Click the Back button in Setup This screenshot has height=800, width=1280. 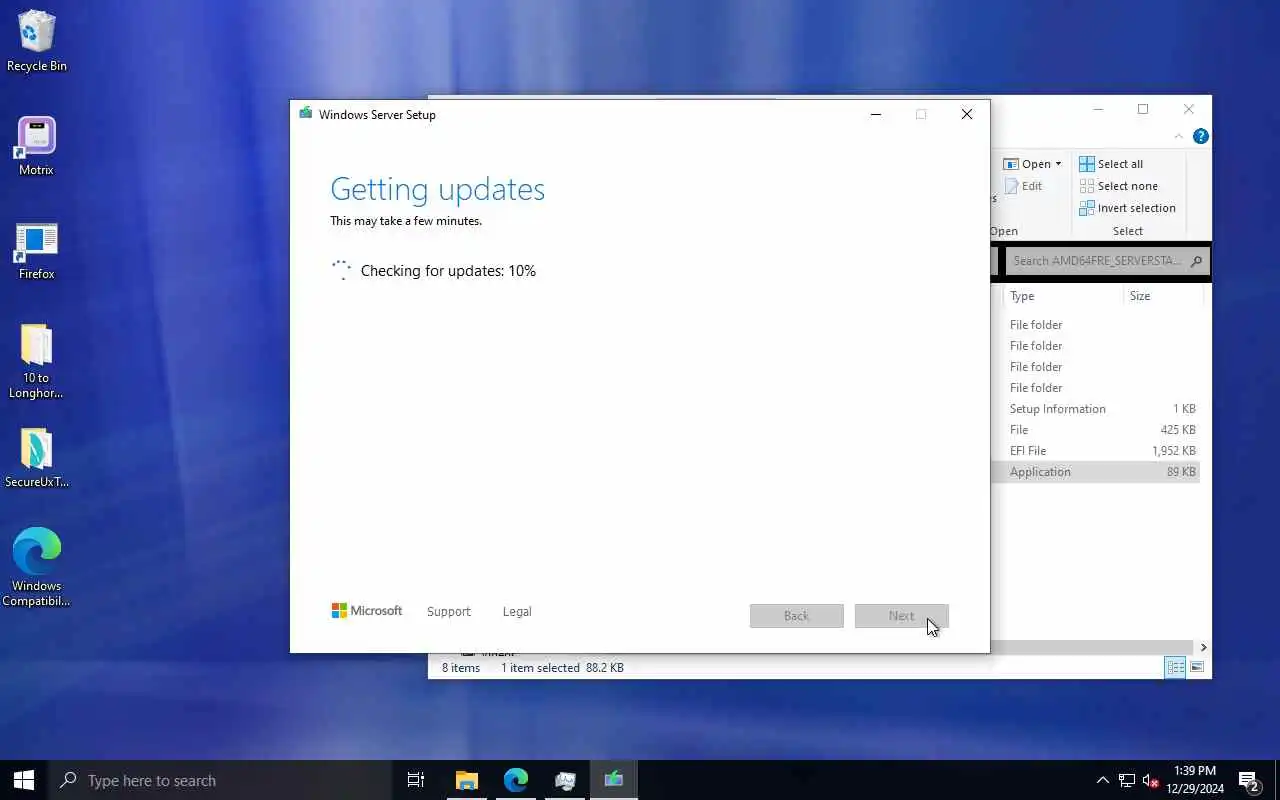click(796, 616)
